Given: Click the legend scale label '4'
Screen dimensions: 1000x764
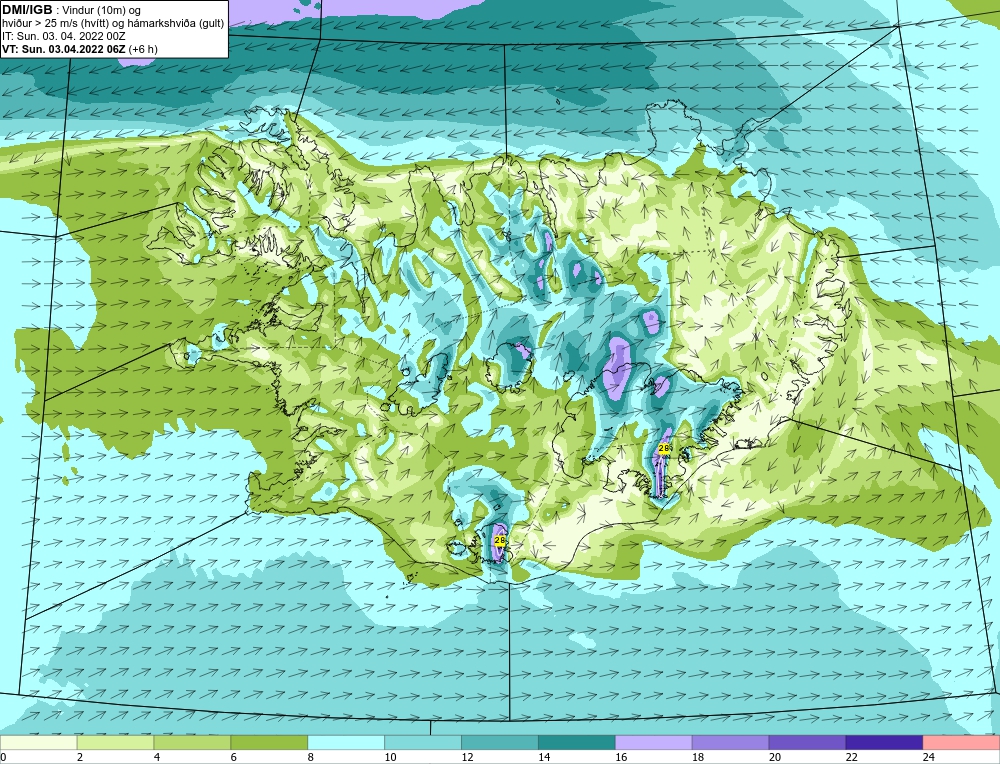Looking at the screenshot, I should (x=157, y=757).
